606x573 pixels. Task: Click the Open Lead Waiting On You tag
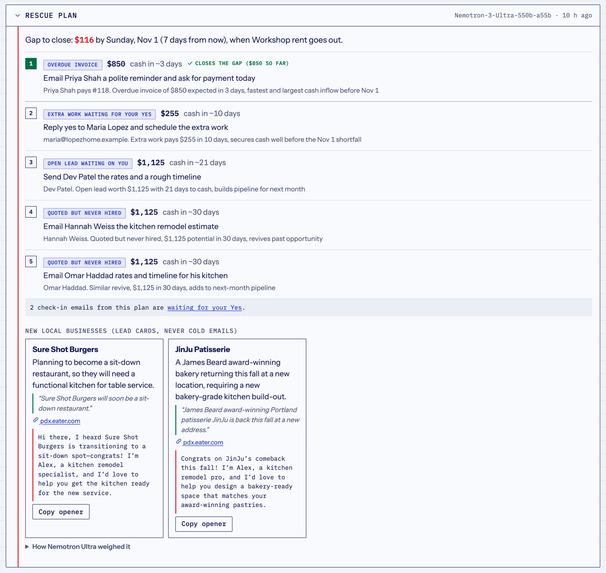click(x=88, y=163)
